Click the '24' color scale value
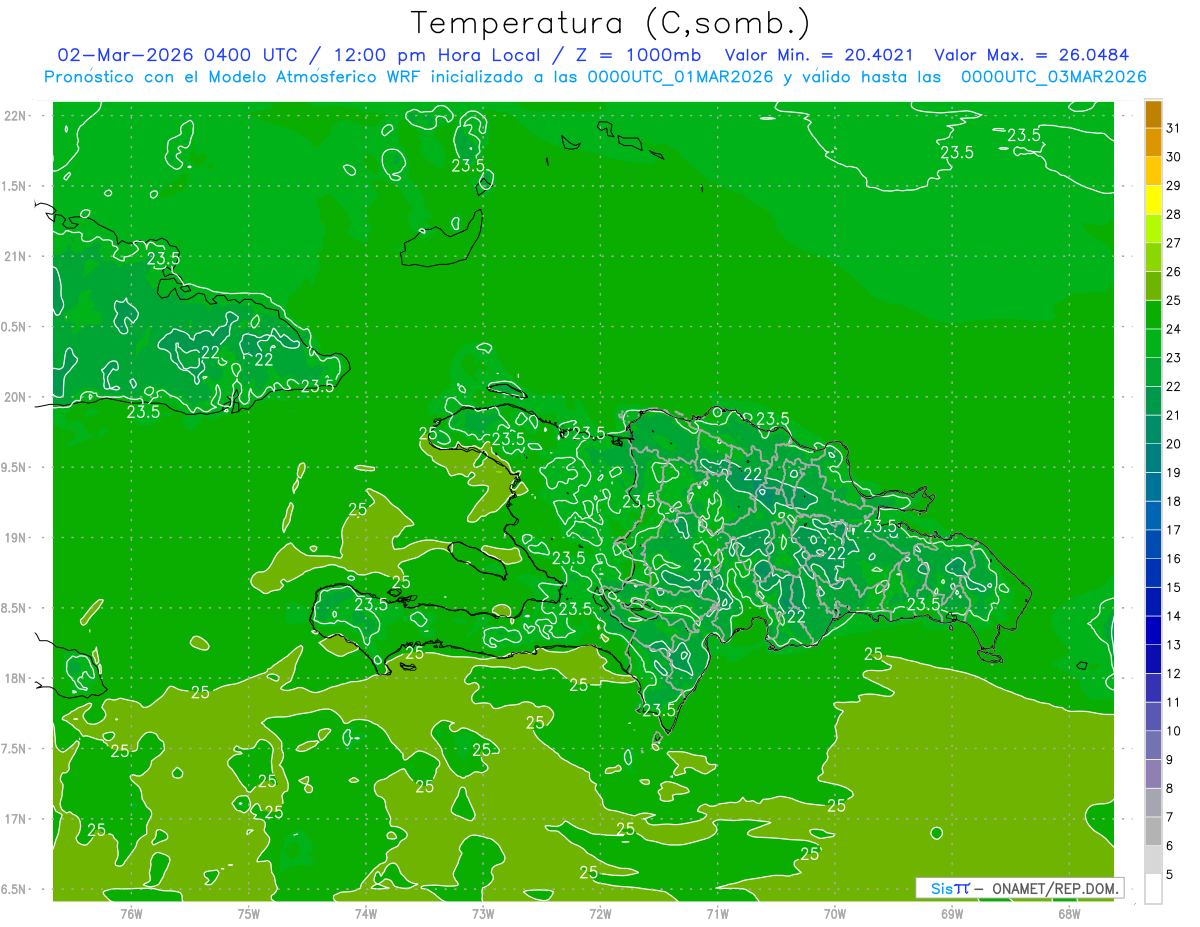 tap(1174, 329)
